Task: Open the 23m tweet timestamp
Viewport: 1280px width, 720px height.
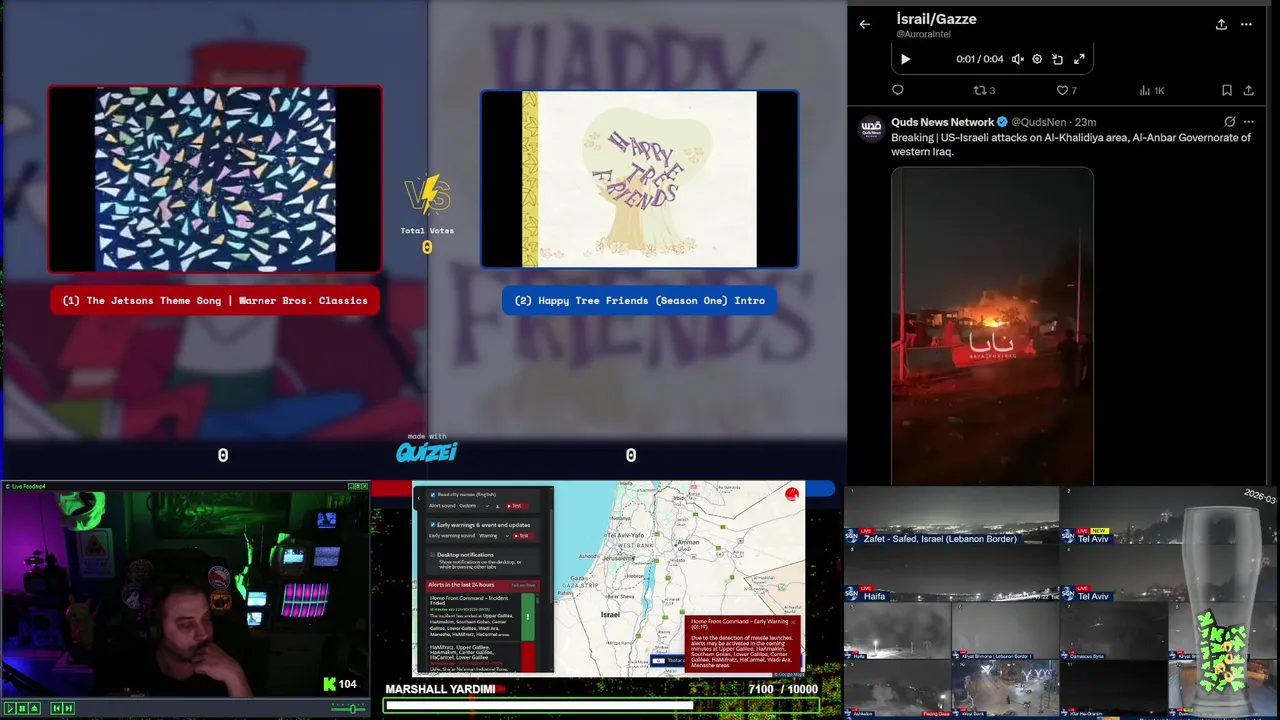Action: (1086, 122)
